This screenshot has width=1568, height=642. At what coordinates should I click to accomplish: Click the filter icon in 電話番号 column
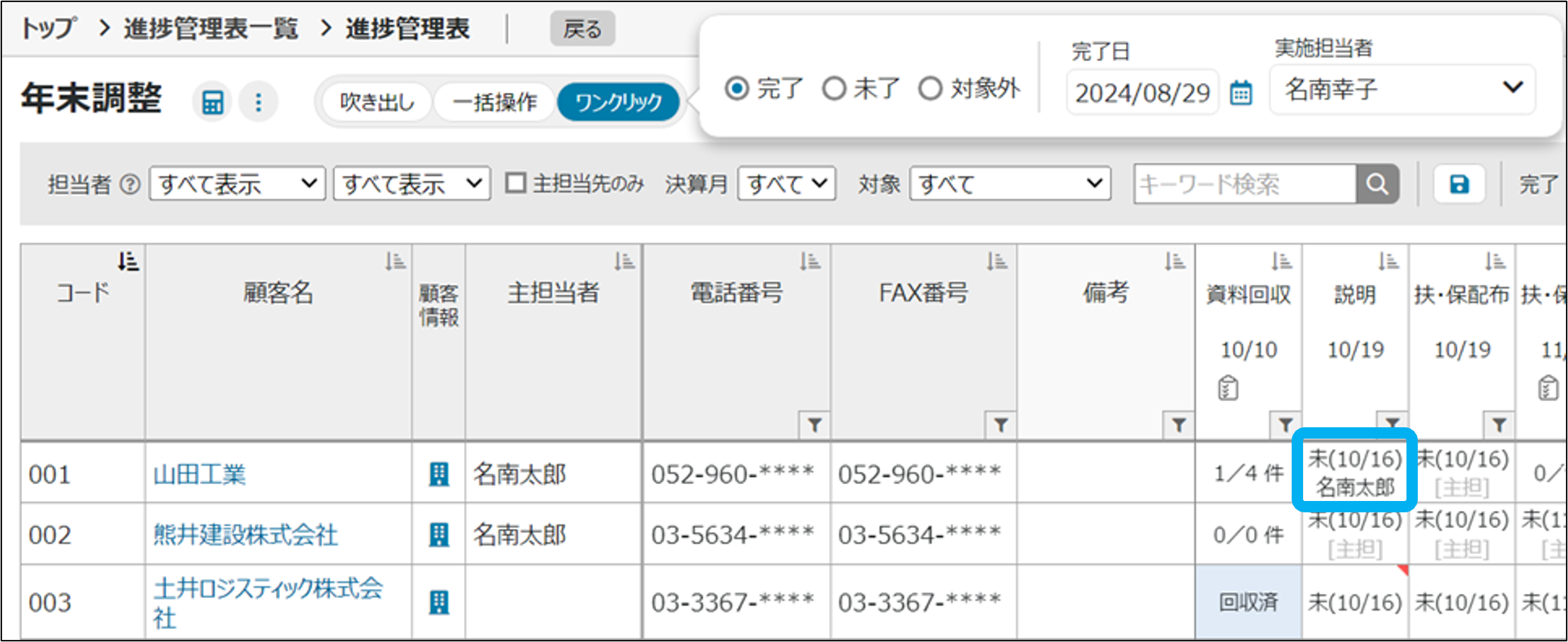(x=815, y=425)
